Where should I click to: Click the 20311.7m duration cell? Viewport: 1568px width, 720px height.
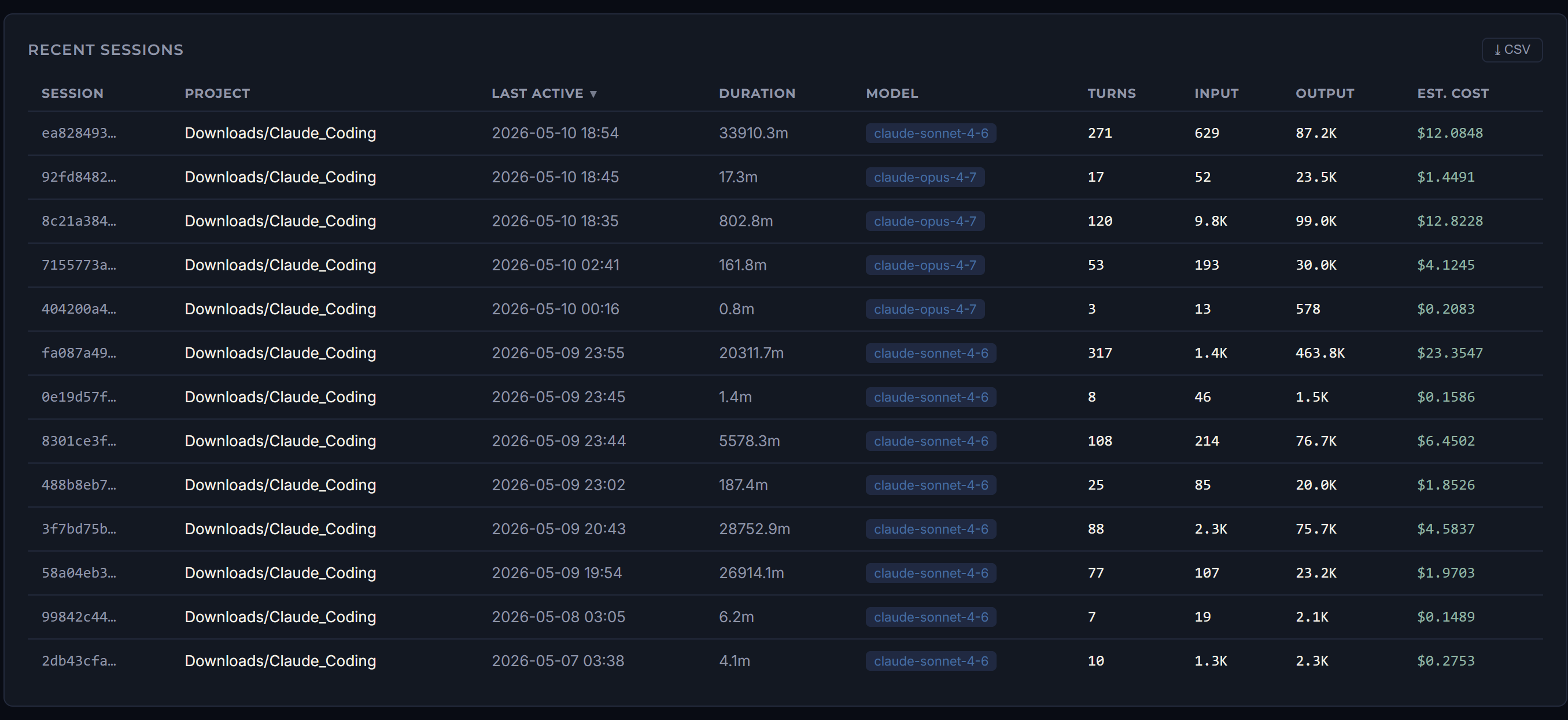pyautogui.click(x=751, y=352)
